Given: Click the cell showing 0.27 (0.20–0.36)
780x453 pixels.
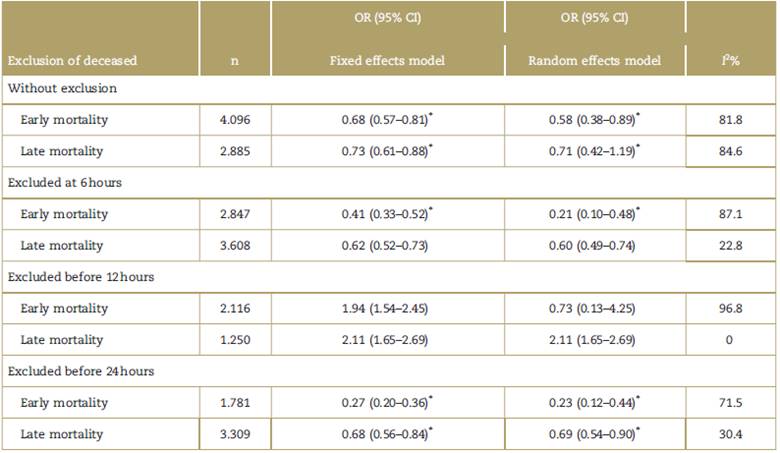Looking at the screenshot, I should [386, 403].
